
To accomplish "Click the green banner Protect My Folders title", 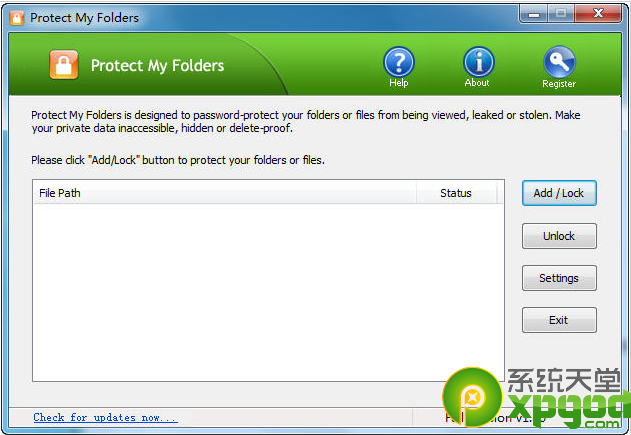I will click(x=157, y=66).
